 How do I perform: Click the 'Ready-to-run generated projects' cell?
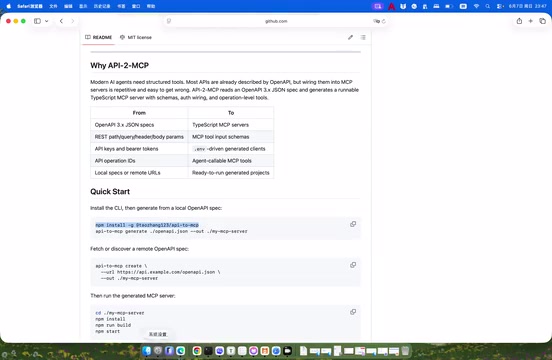[231, 172]
